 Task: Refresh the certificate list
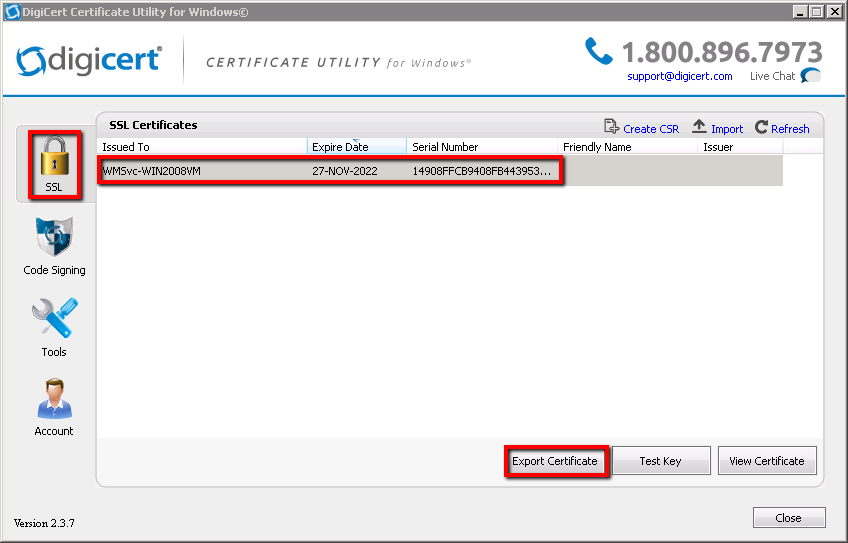click(x=762, y=128)
